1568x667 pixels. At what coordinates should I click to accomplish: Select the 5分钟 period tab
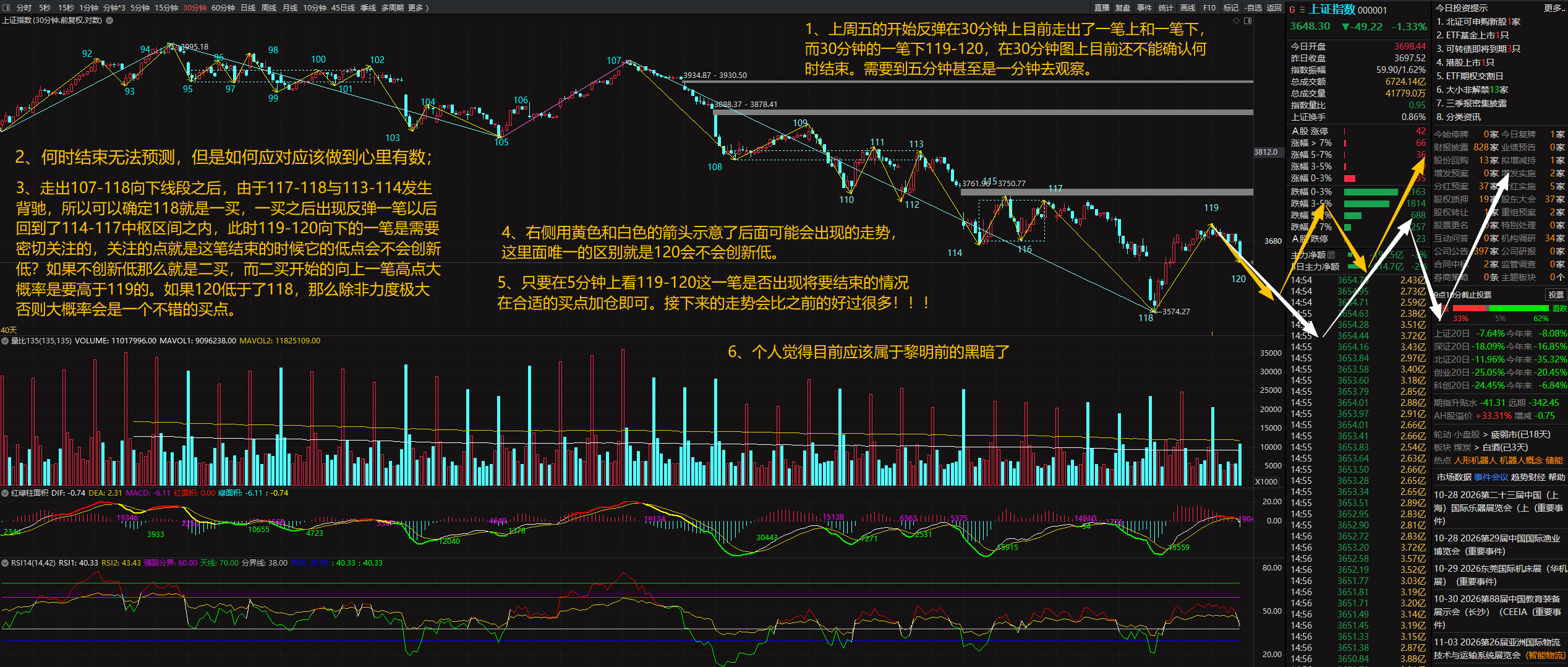coord(140,7)
